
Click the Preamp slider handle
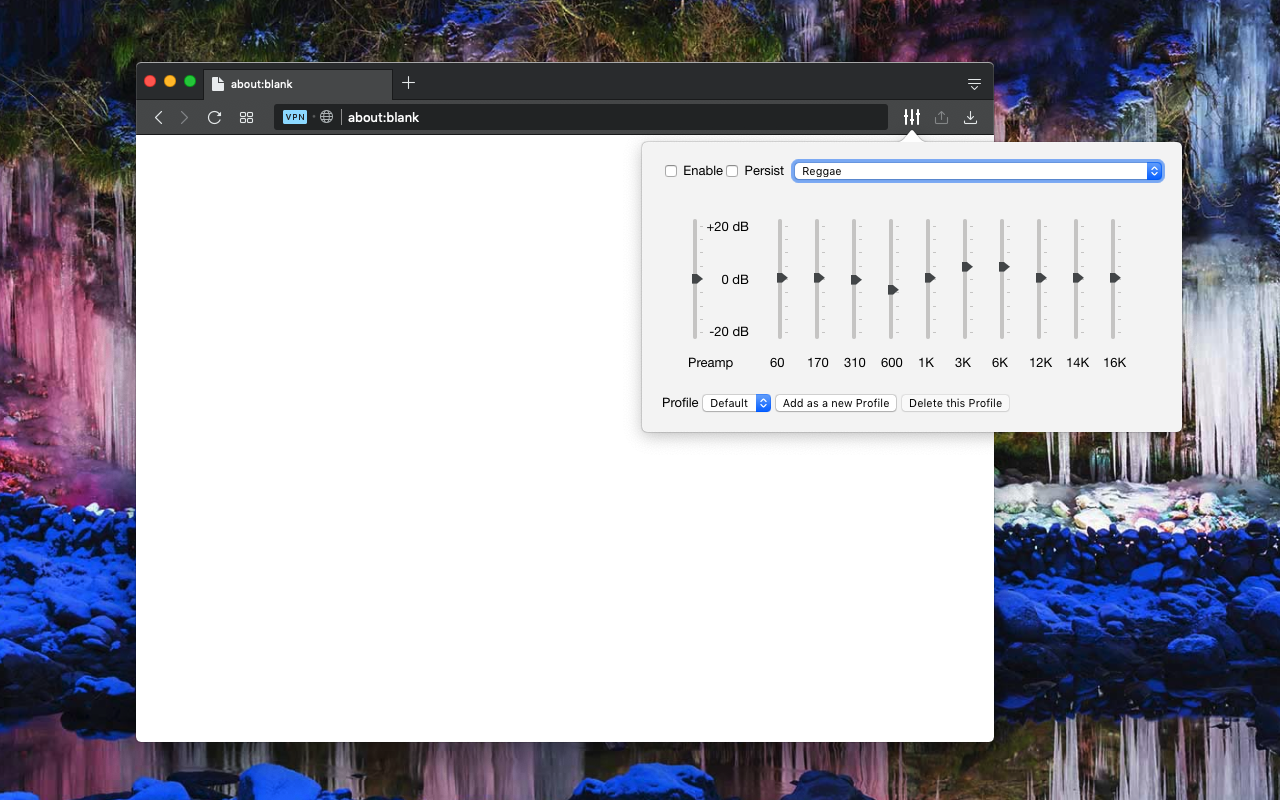click(697, 278)
